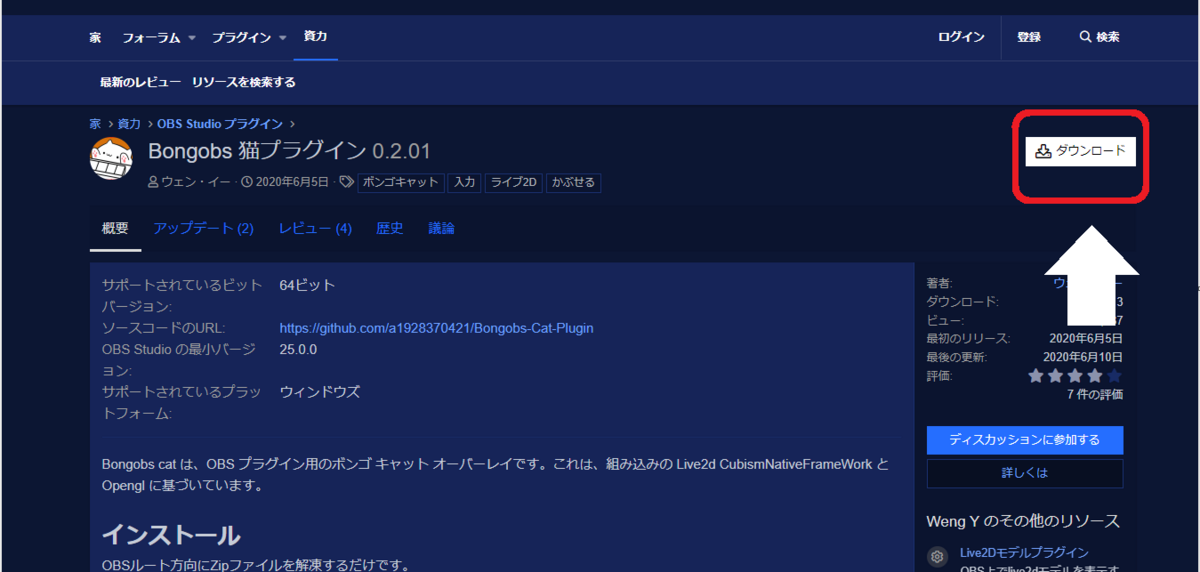Click the 25.0.0 version text

coord(298,350)
